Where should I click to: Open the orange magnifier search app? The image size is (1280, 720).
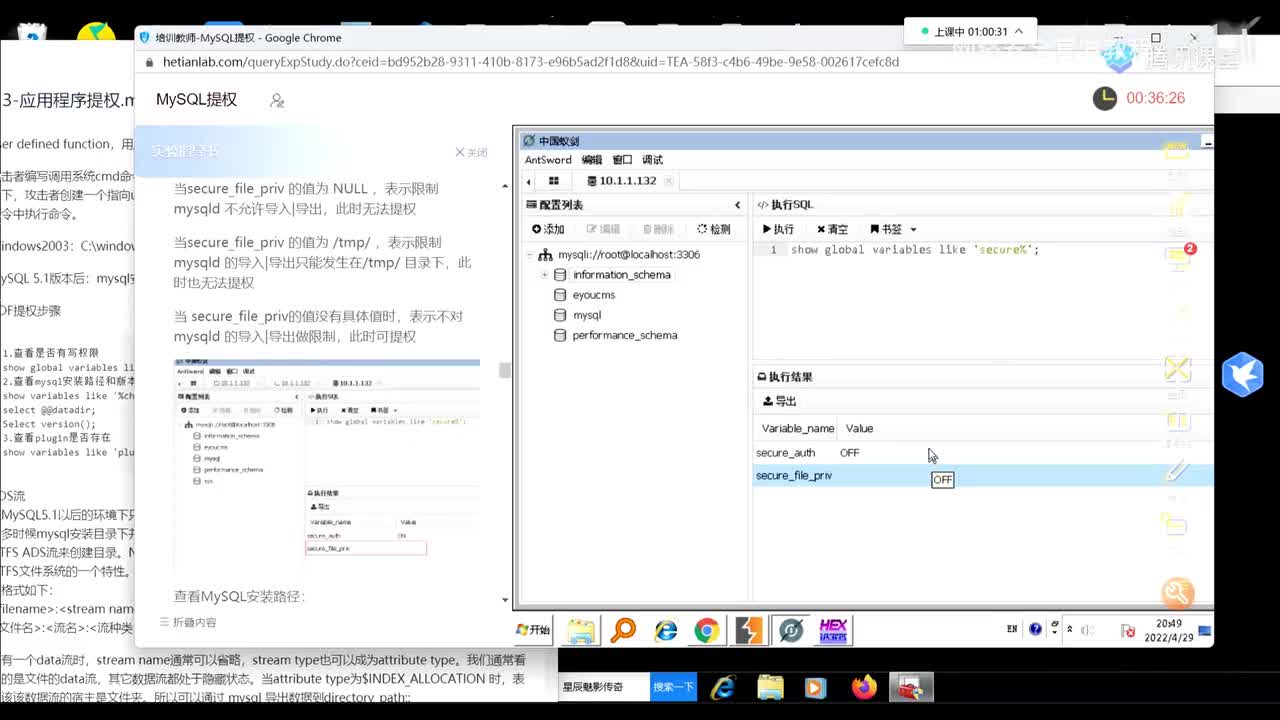click(623, 630)
